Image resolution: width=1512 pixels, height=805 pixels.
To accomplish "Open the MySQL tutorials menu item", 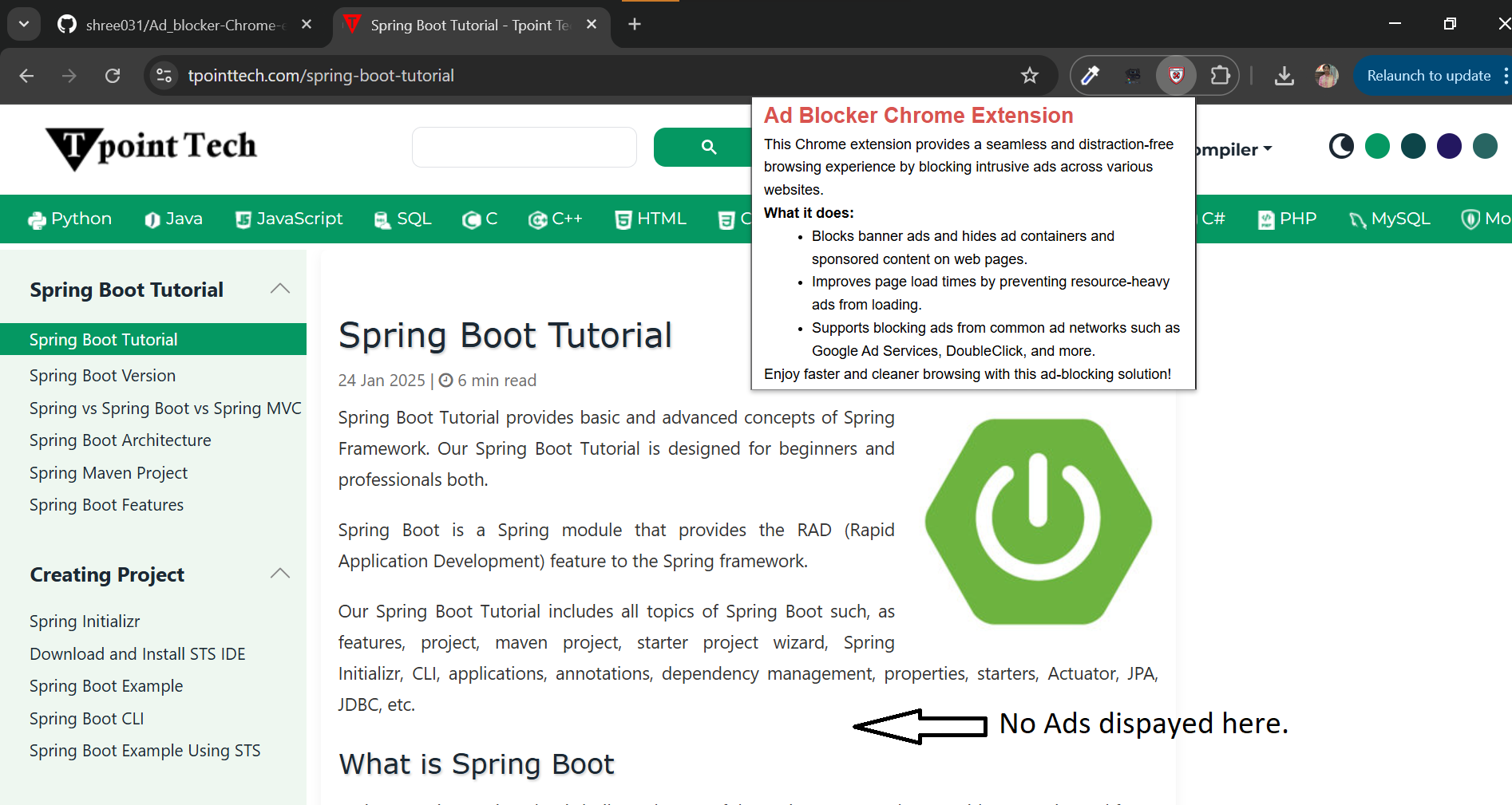I will [x=1389, y=219].
